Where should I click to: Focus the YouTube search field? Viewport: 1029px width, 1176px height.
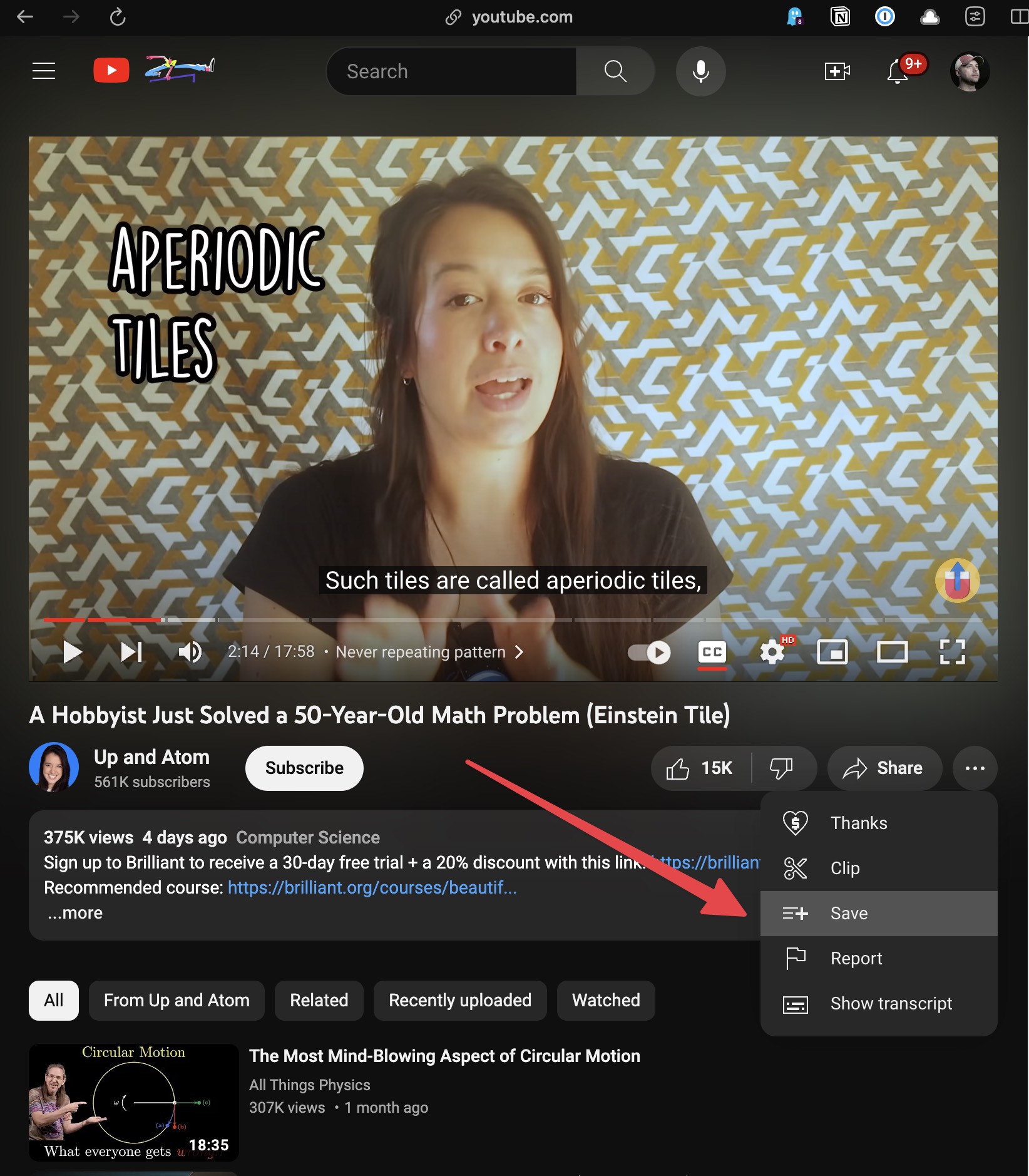click(451, 71)
